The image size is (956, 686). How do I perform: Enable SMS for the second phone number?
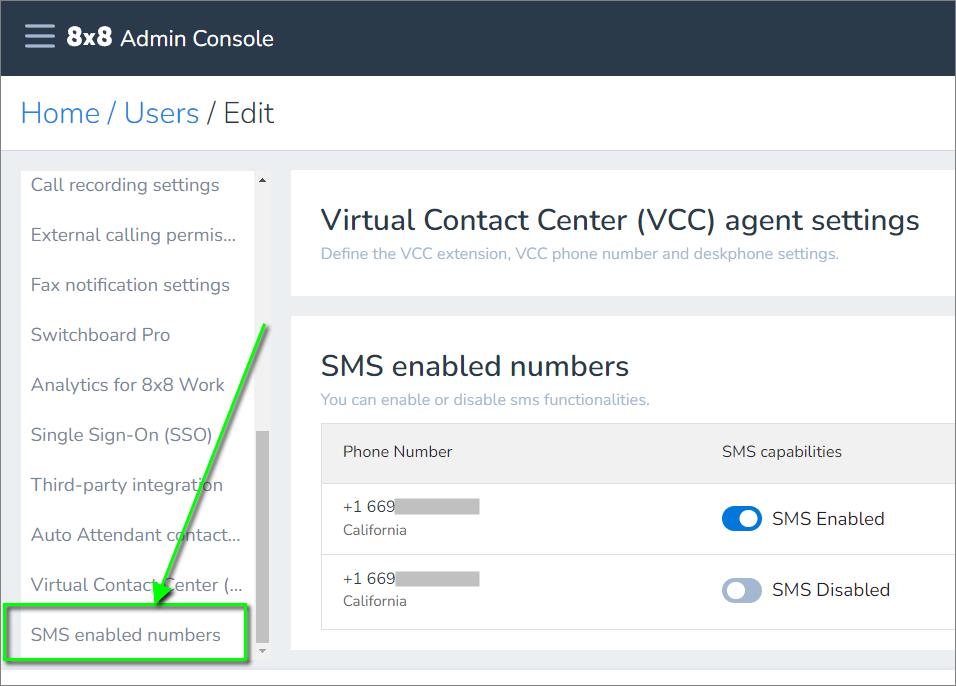741,590
